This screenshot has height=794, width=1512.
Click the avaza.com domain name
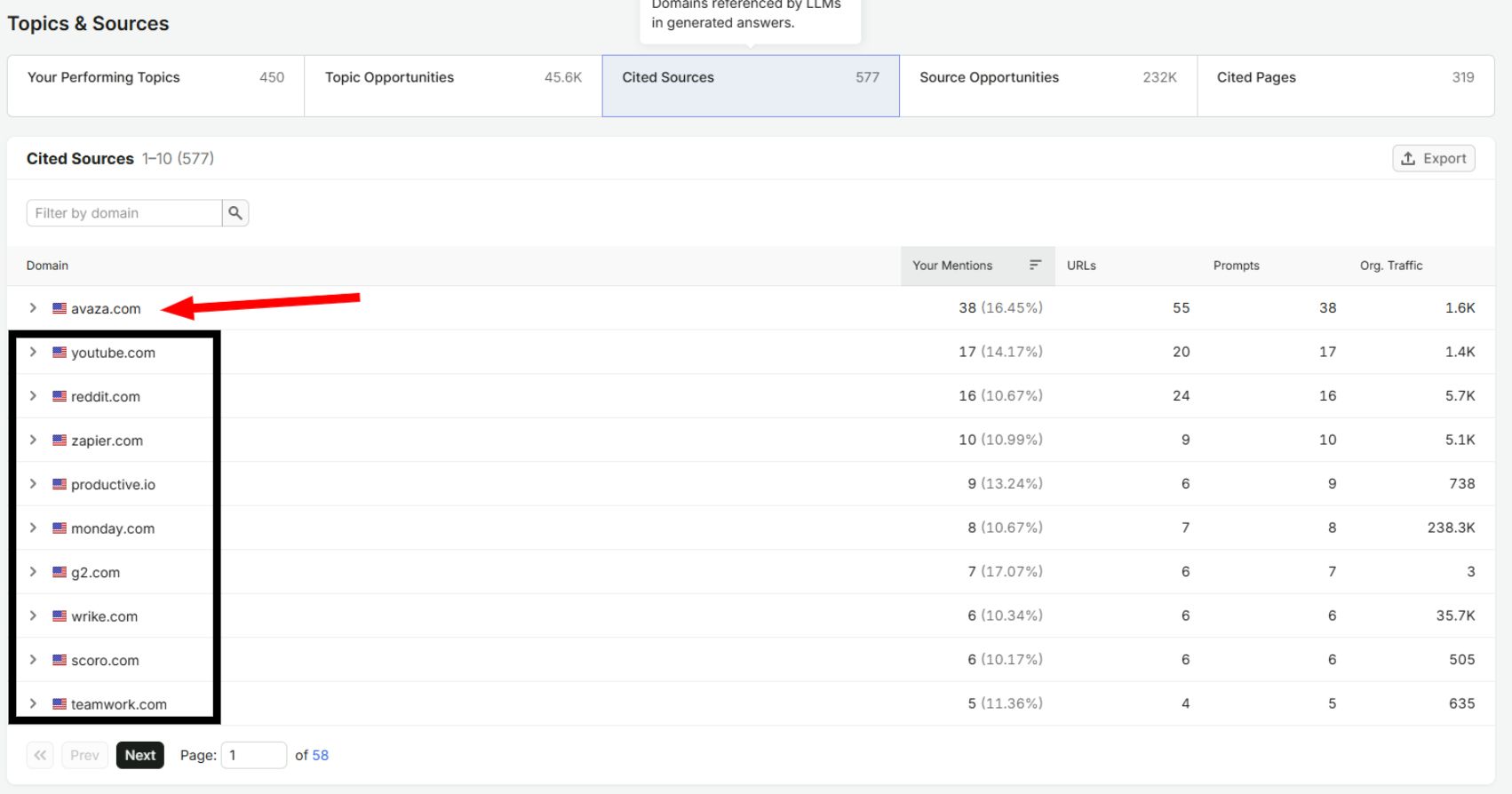[106, 309]
